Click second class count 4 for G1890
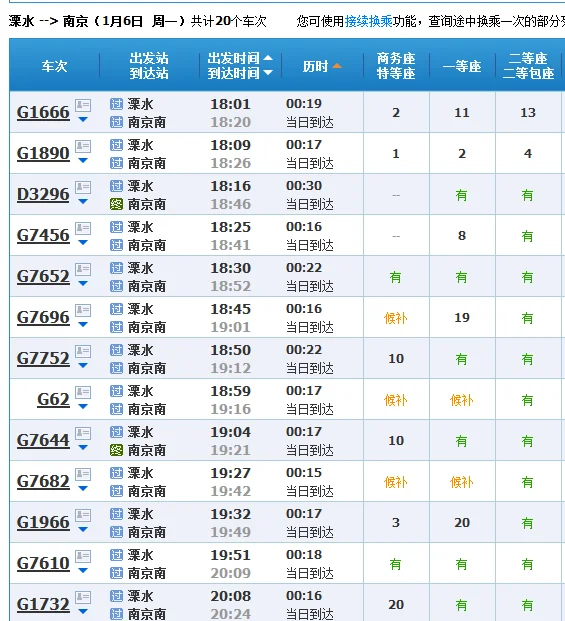Screen dimensions: 565x621 (528, 153)
